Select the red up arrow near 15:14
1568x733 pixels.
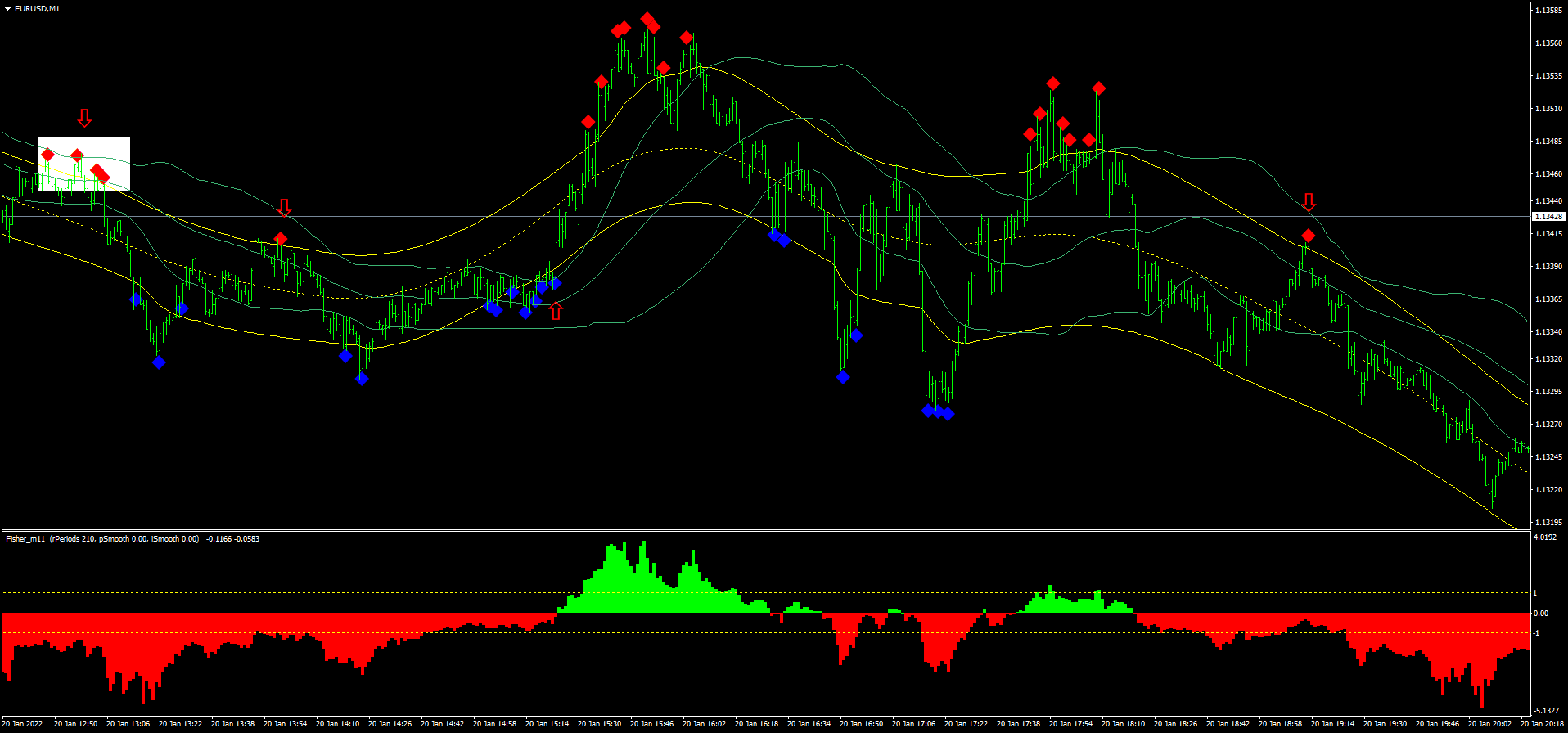(556, 310)
